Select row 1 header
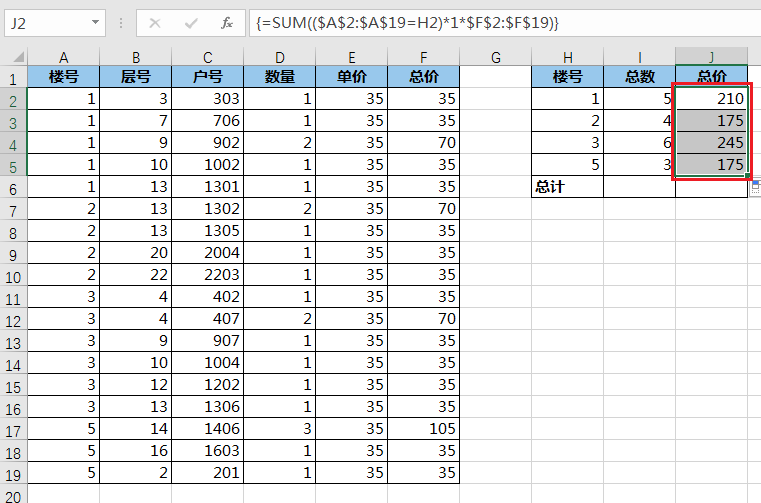The image size is (761, 503). click(13, 78)
